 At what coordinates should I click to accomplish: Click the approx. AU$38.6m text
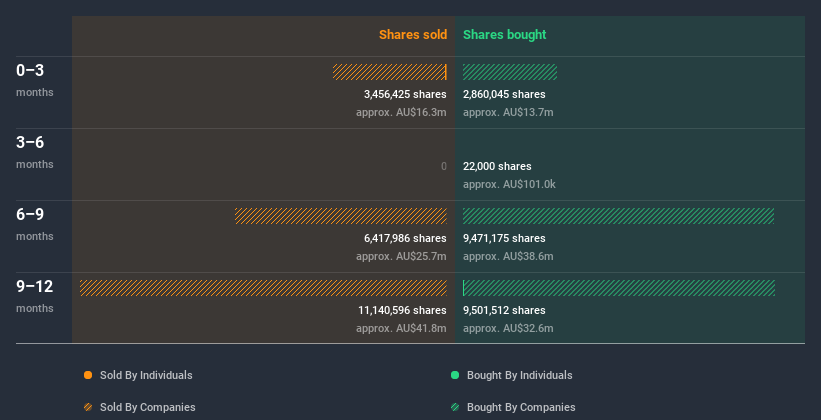point(508,257)
